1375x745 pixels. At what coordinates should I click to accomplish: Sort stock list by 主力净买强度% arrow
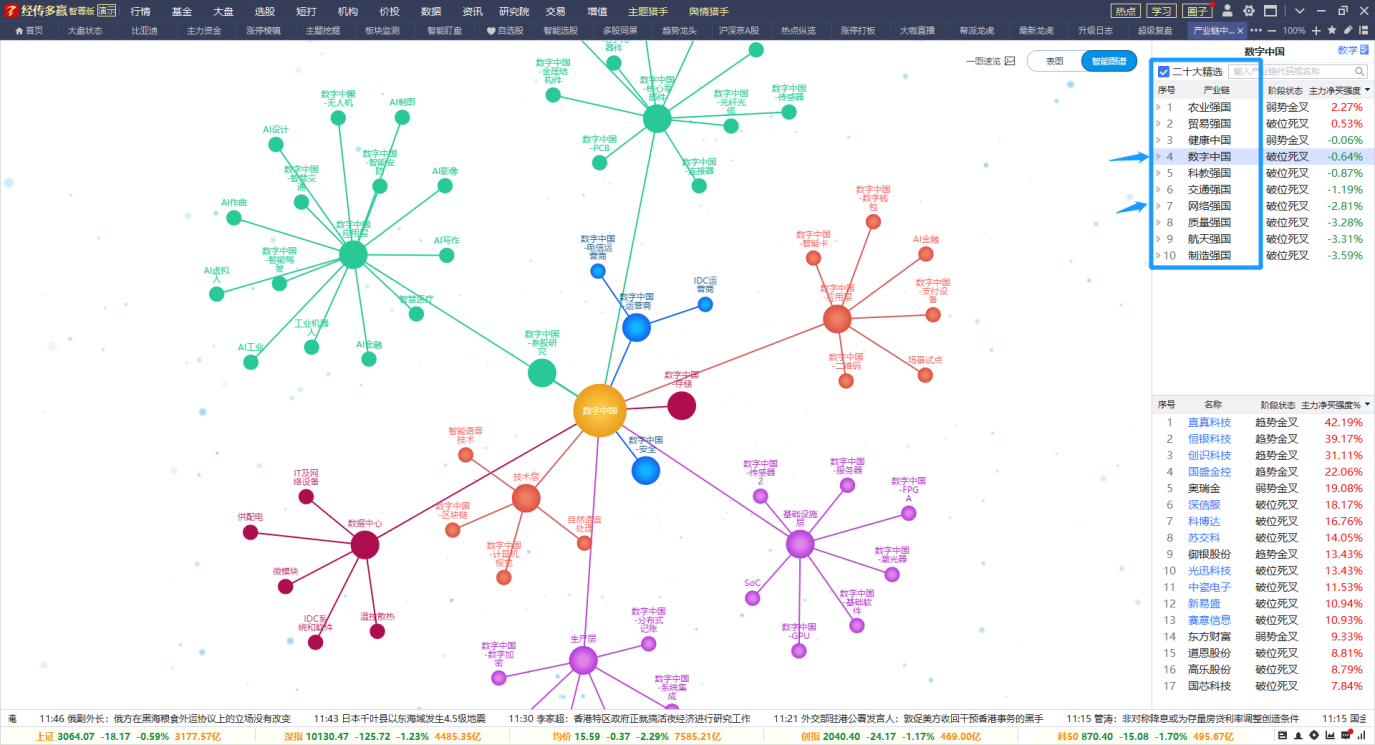tap(1367, 405)
